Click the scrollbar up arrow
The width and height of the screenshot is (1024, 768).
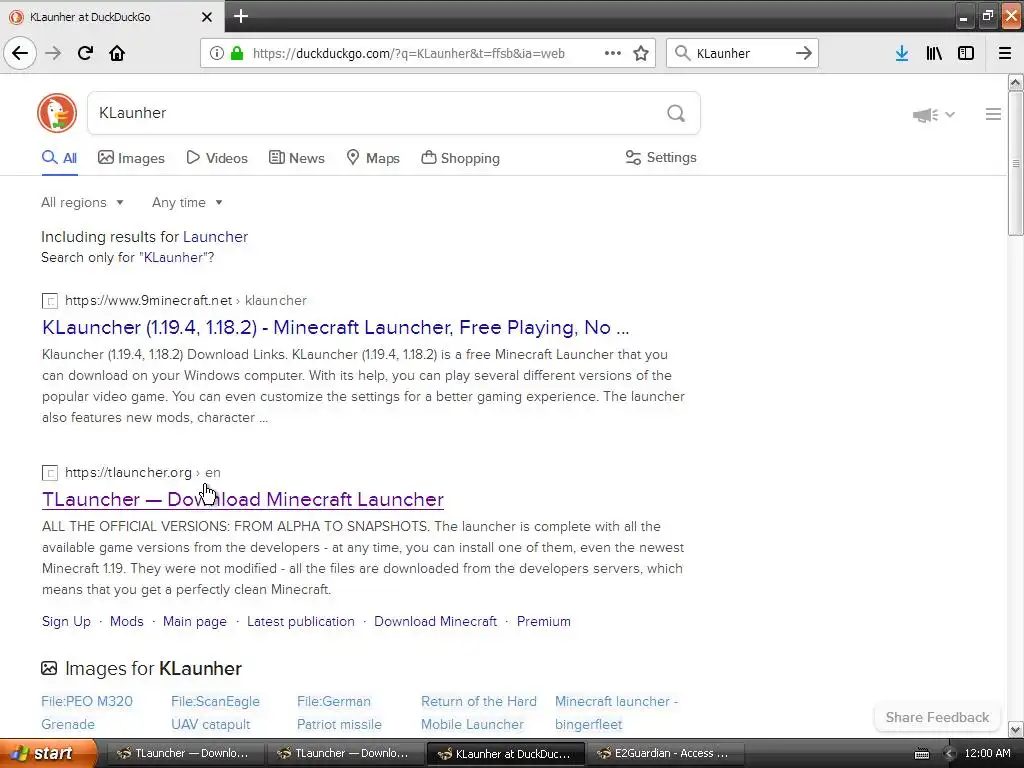coord(1015,82)
